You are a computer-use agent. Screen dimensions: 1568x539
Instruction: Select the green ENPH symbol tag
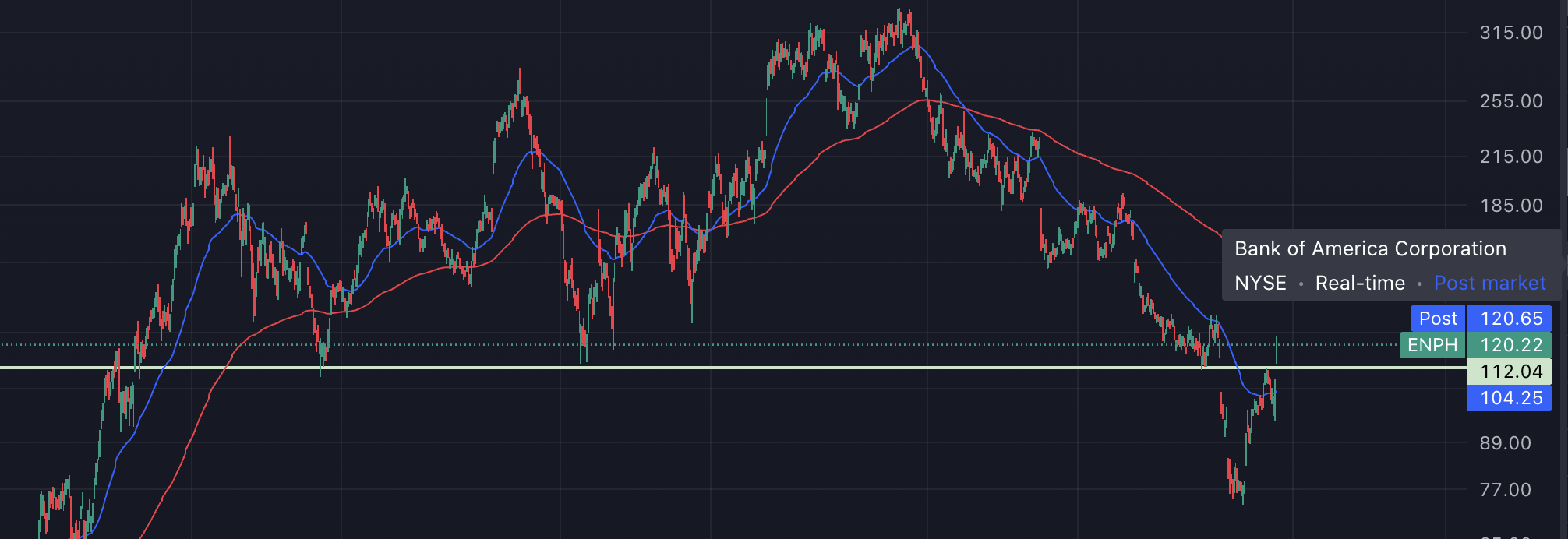click(1432, 345)
